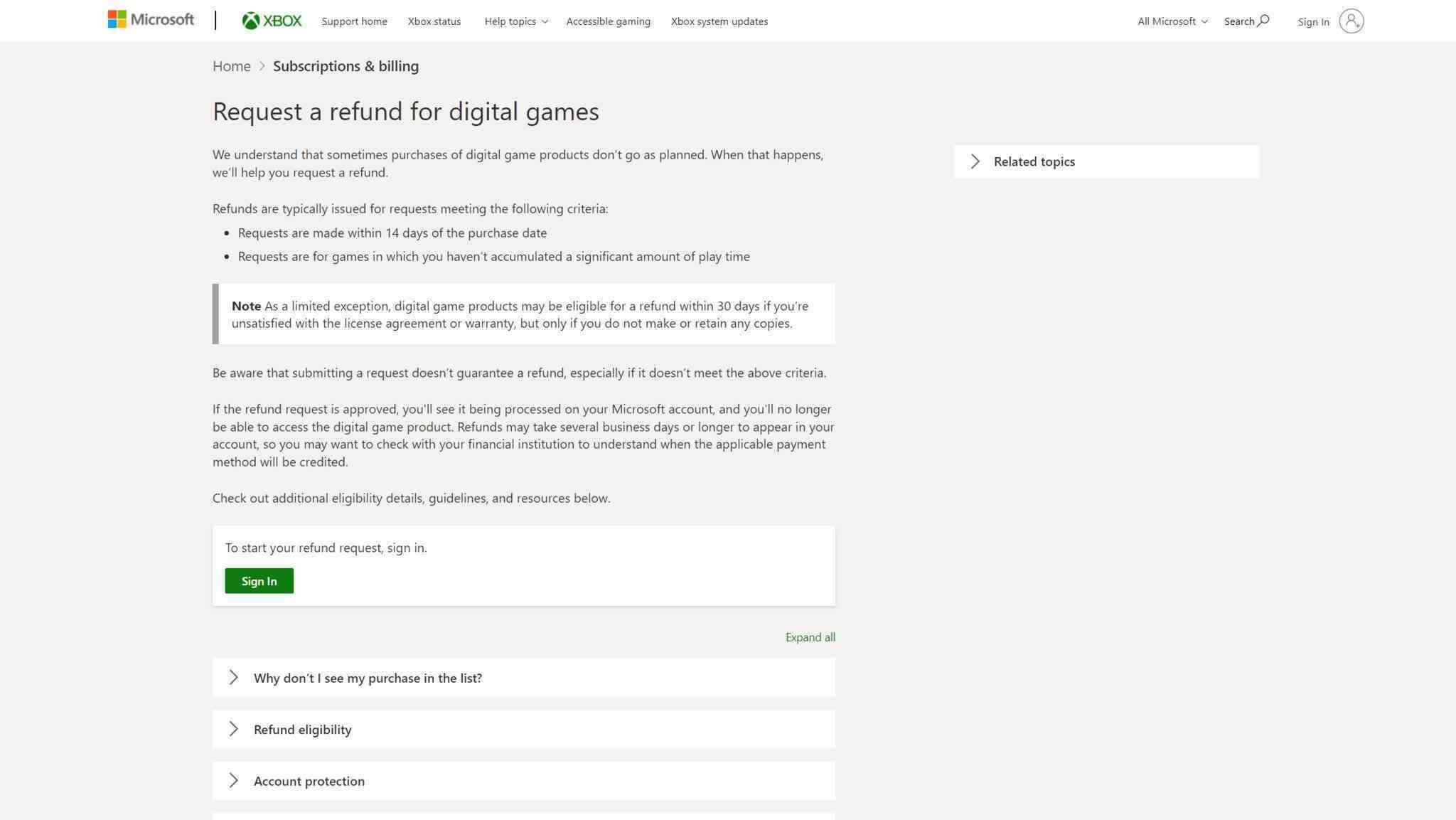Image resolution: width=1456 pixels, height=820 pixels.
Task: Click the breadcrumb separator chevron
Action: [262, 66]
